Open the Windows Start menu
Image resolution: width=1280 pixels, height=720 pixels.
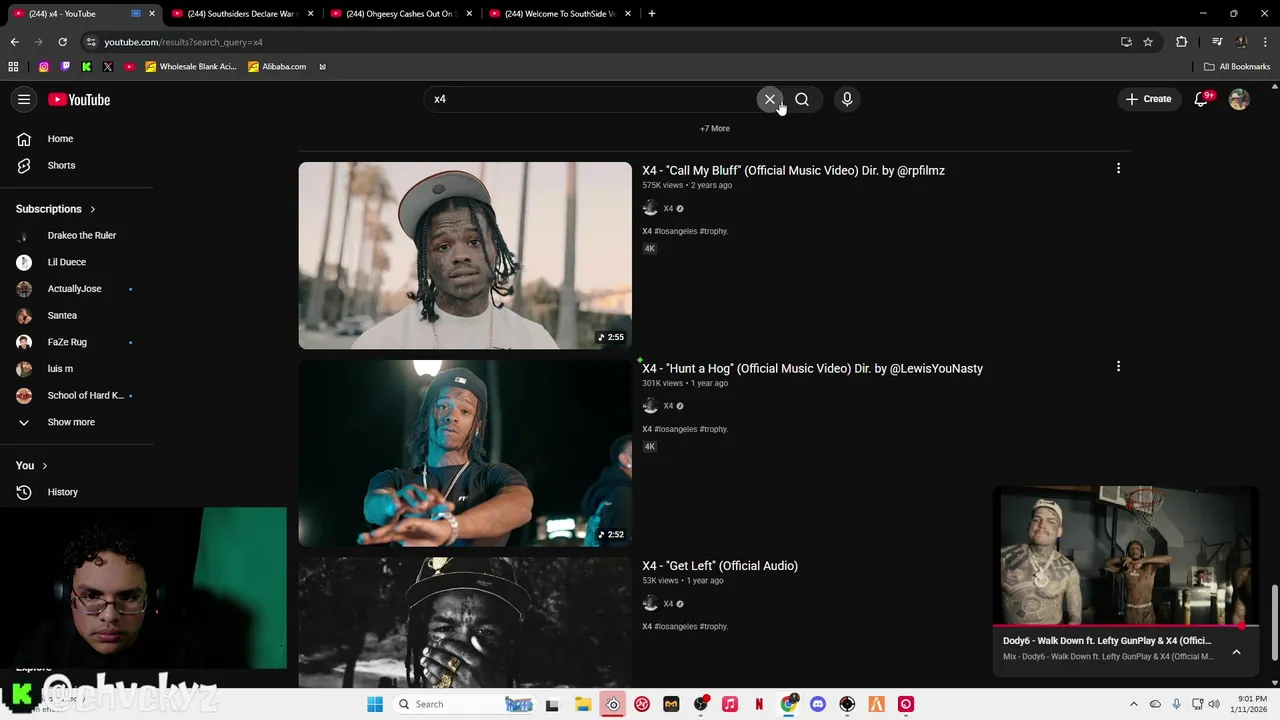(x=375, y=704)
